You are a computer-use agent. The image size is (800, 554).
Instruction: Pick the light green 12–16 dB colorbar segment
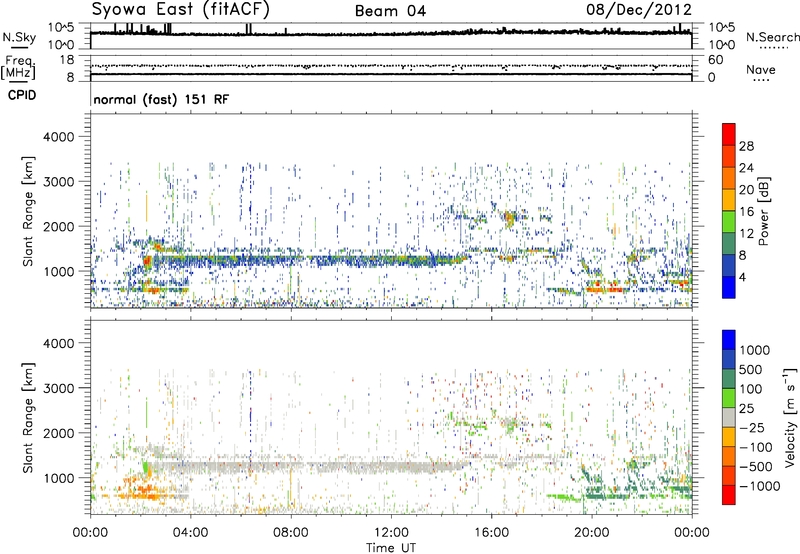pyautogui.click(x=729, y=222)
